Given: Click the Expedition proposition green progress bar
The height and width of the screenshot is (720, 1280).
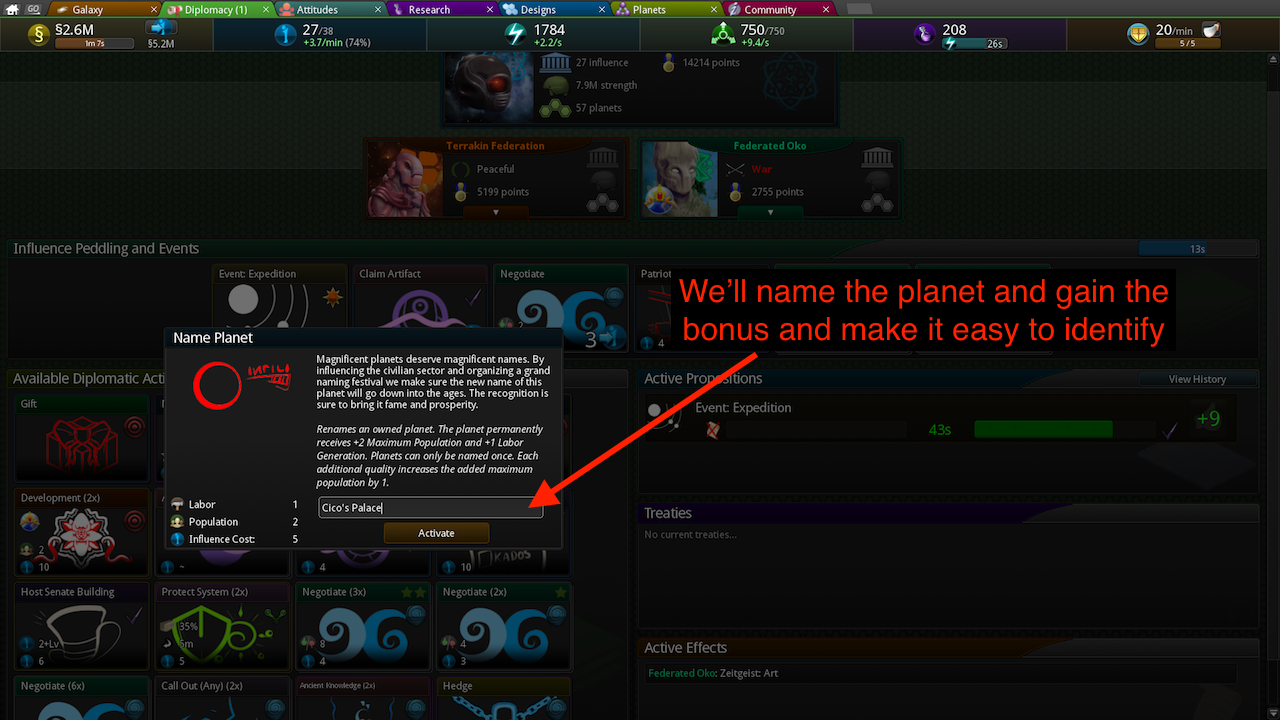Looking at the screenshot, I should point(1043,429).
